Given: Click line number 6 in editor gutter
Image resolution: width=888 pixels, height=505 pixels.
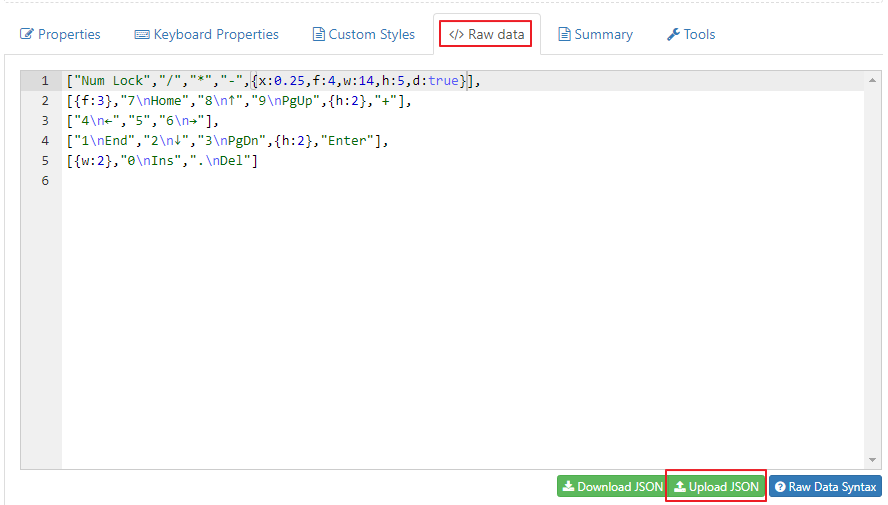Looking at the screenshot, I should pyautogui.click(x=44, y=181).
